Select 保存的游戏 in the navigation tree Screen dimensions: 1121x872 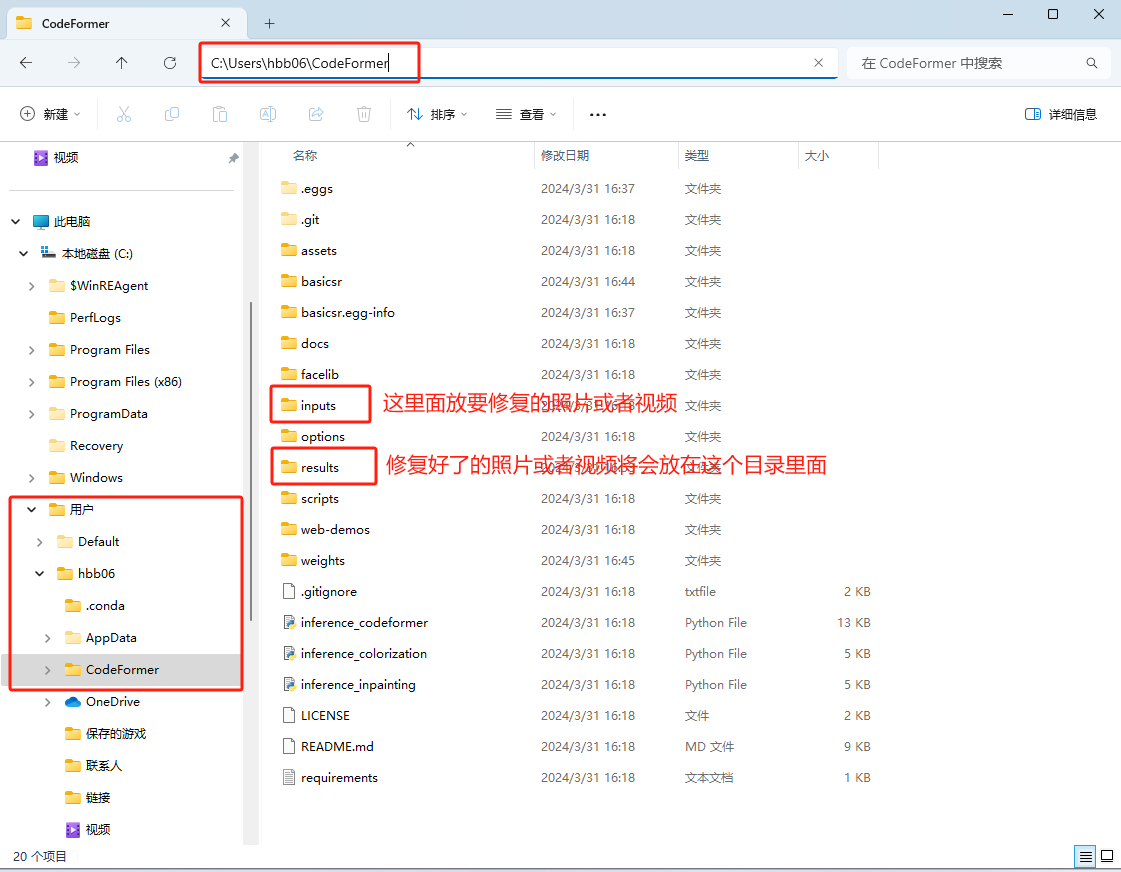pos(116,733)
